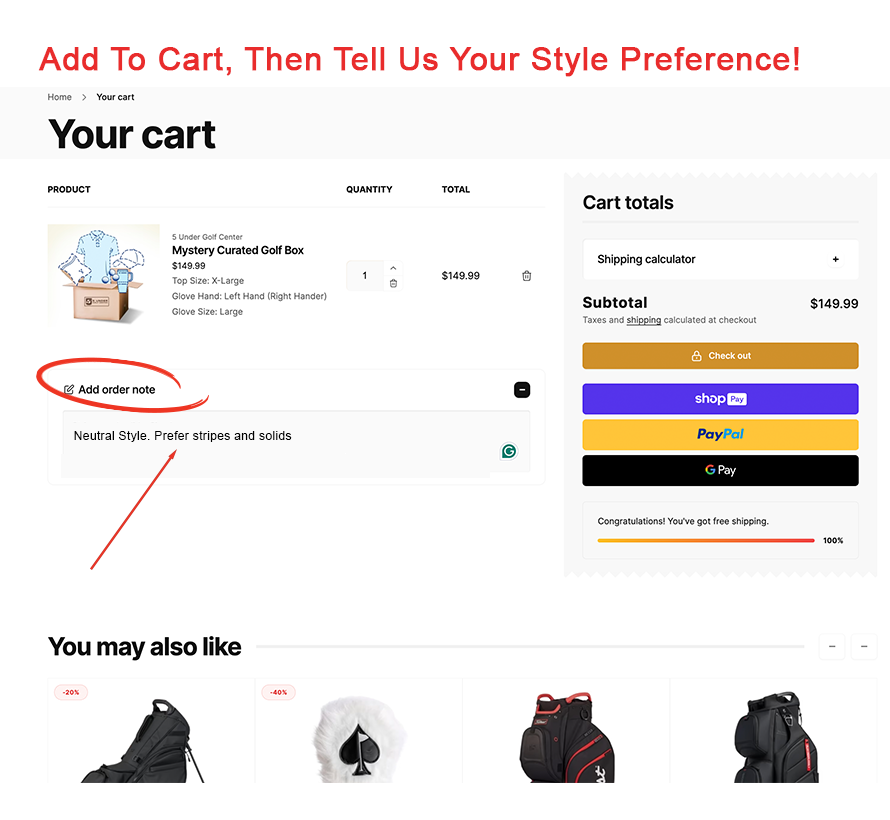Pay with the PayPal button
This screenshot has height=820, width=890.
[720, 435]
